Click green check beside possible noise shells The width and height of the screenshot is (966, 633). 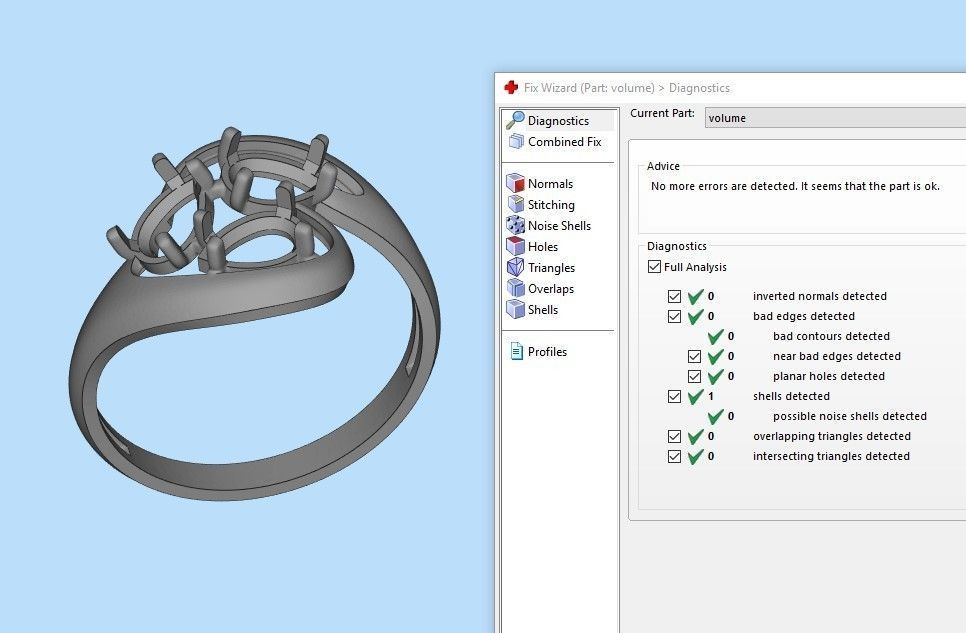point(716,417)
